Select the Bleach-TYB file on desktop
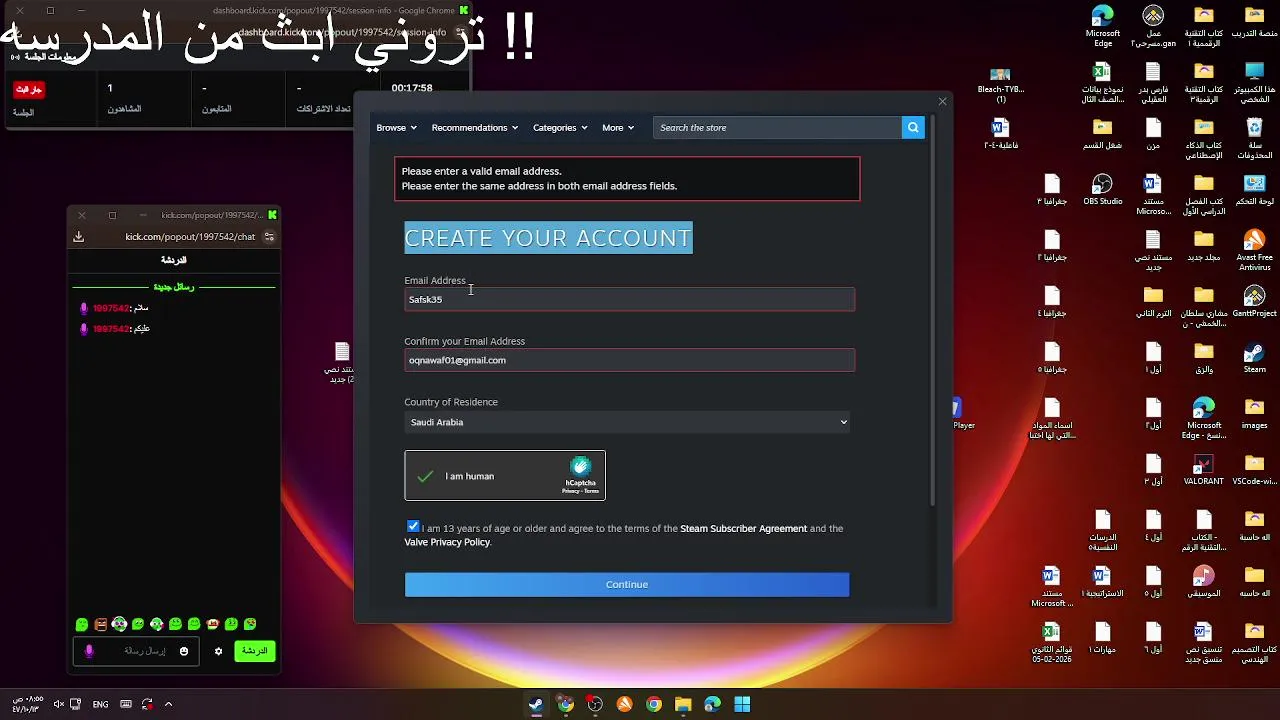The width and height of the screenshot is (1280, 720). coord(1000,86)
